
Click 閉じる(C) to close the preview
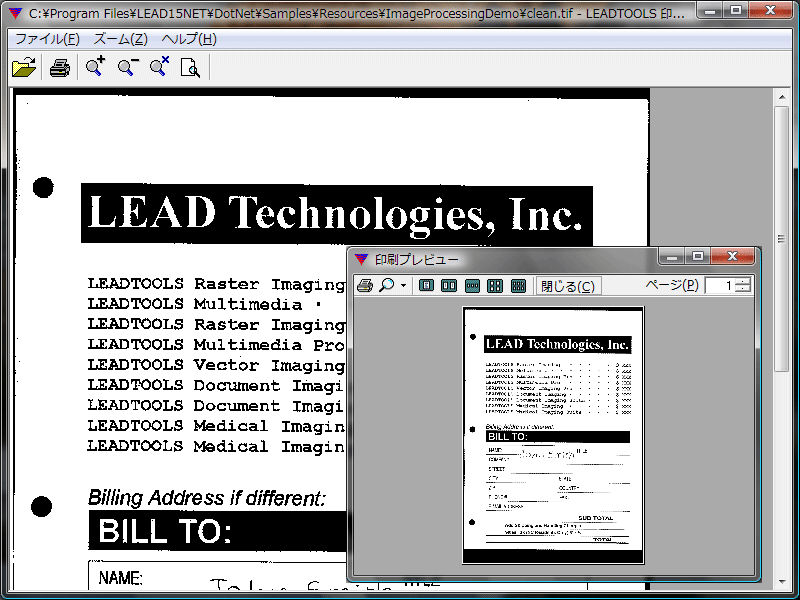(x=571, y=285)
